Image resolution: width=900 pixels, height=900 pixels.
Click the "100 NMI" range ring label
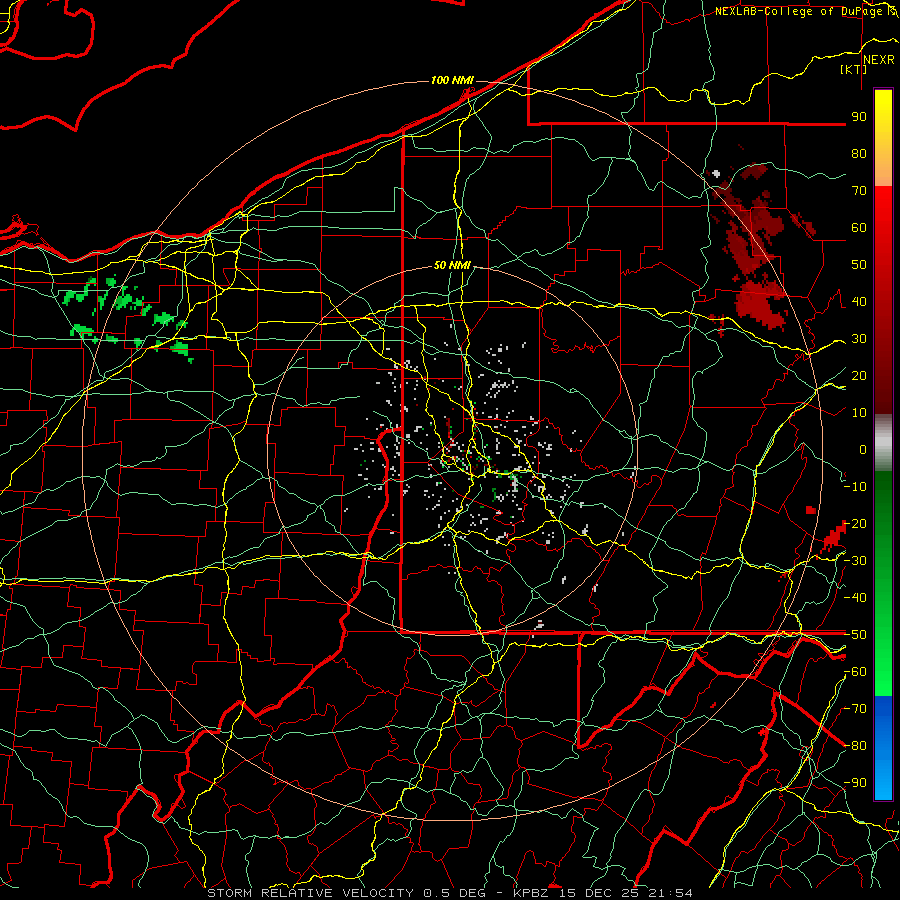[x=452, y=80]
